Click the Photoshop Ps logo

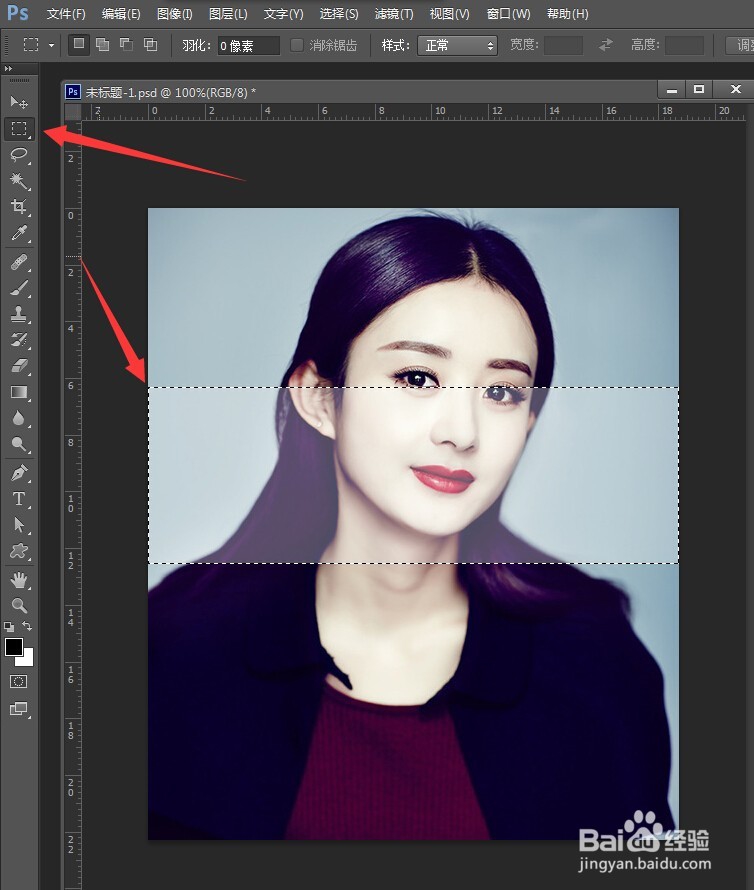coord(18,12)
